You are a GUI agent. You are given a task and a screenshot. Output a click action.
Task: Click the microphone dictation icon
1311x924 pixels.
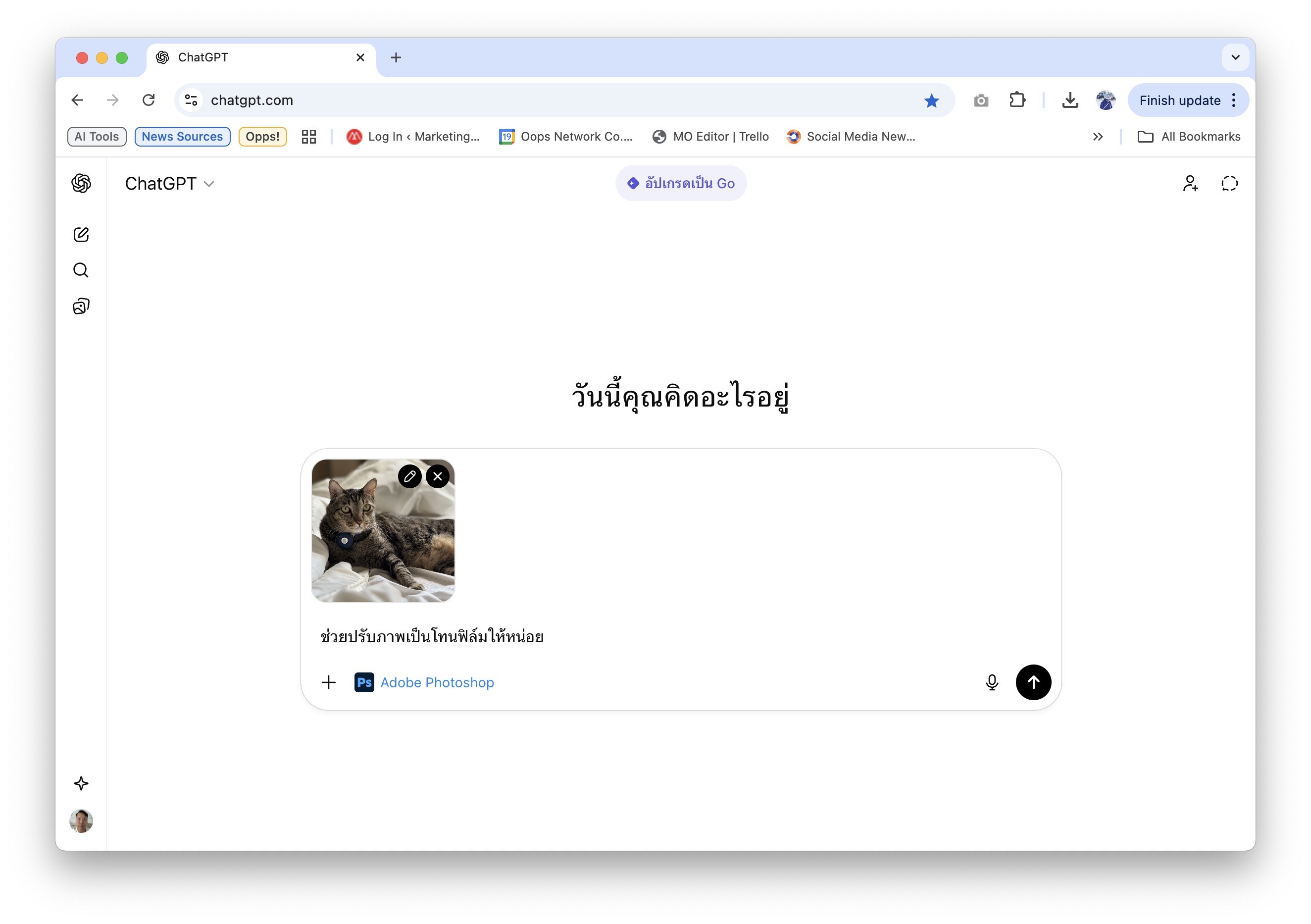(x=992, y=682)
